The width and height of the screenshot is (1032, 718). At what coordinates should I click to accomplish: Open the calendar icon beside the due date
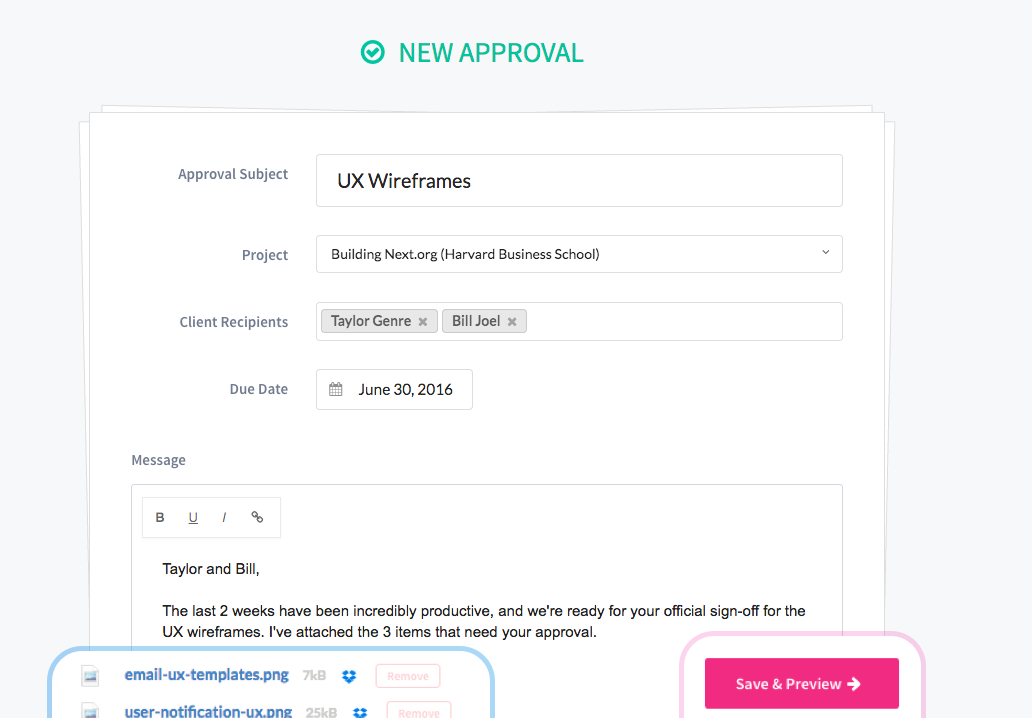(x=335, y=389)
